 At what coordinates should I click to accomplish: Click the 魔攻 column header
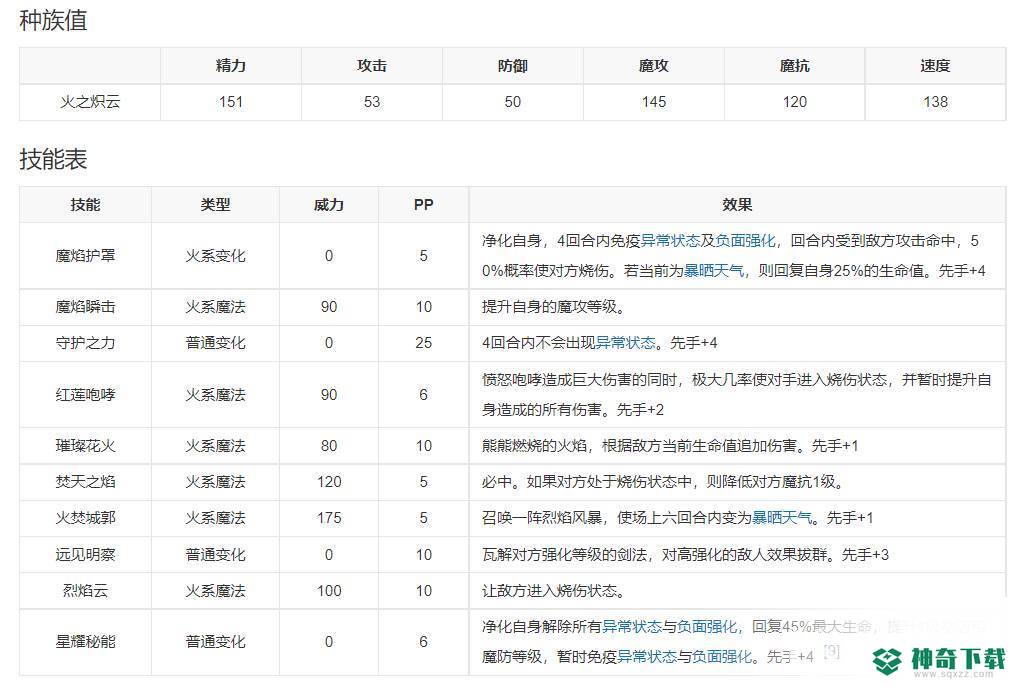click(654, 65)
